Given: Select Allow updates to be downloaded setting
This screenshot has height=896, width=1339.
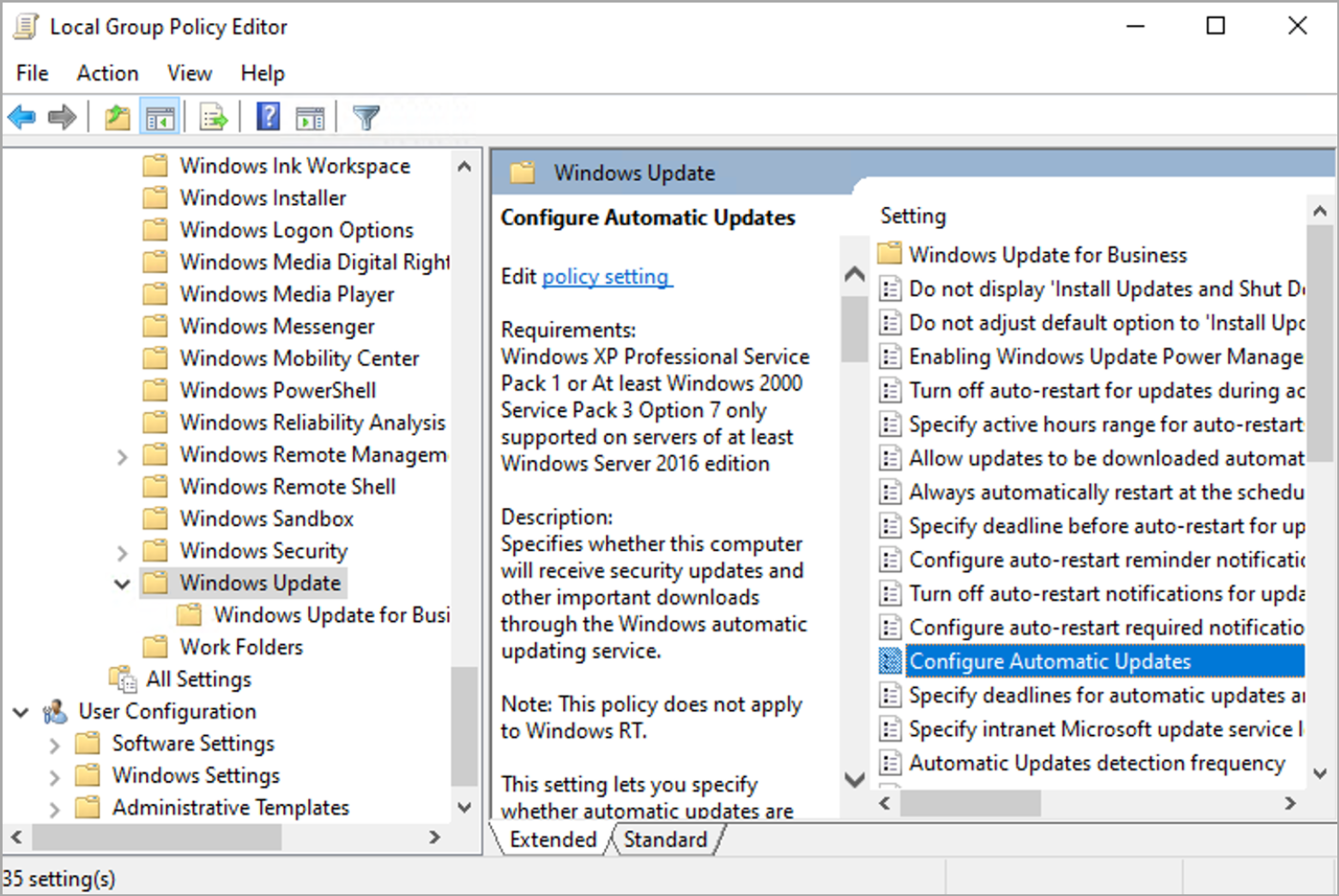Looking at the screenshot, I should [1106, 458].
